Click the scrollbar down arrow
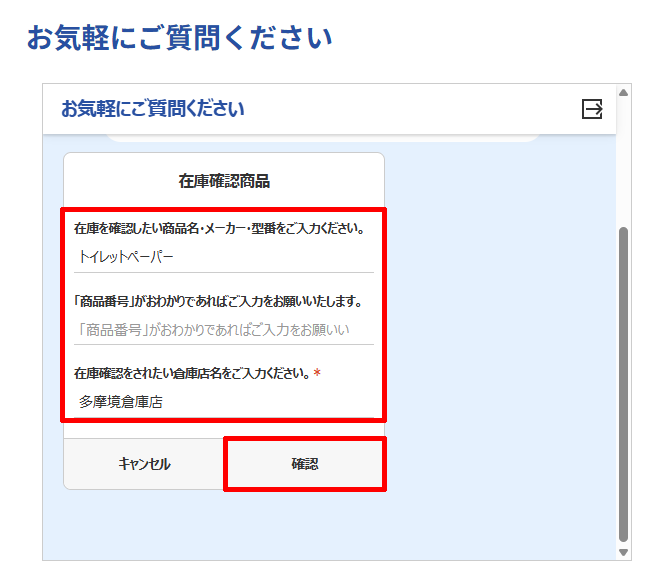The image size is (662, 586). [x=623, y=552]
